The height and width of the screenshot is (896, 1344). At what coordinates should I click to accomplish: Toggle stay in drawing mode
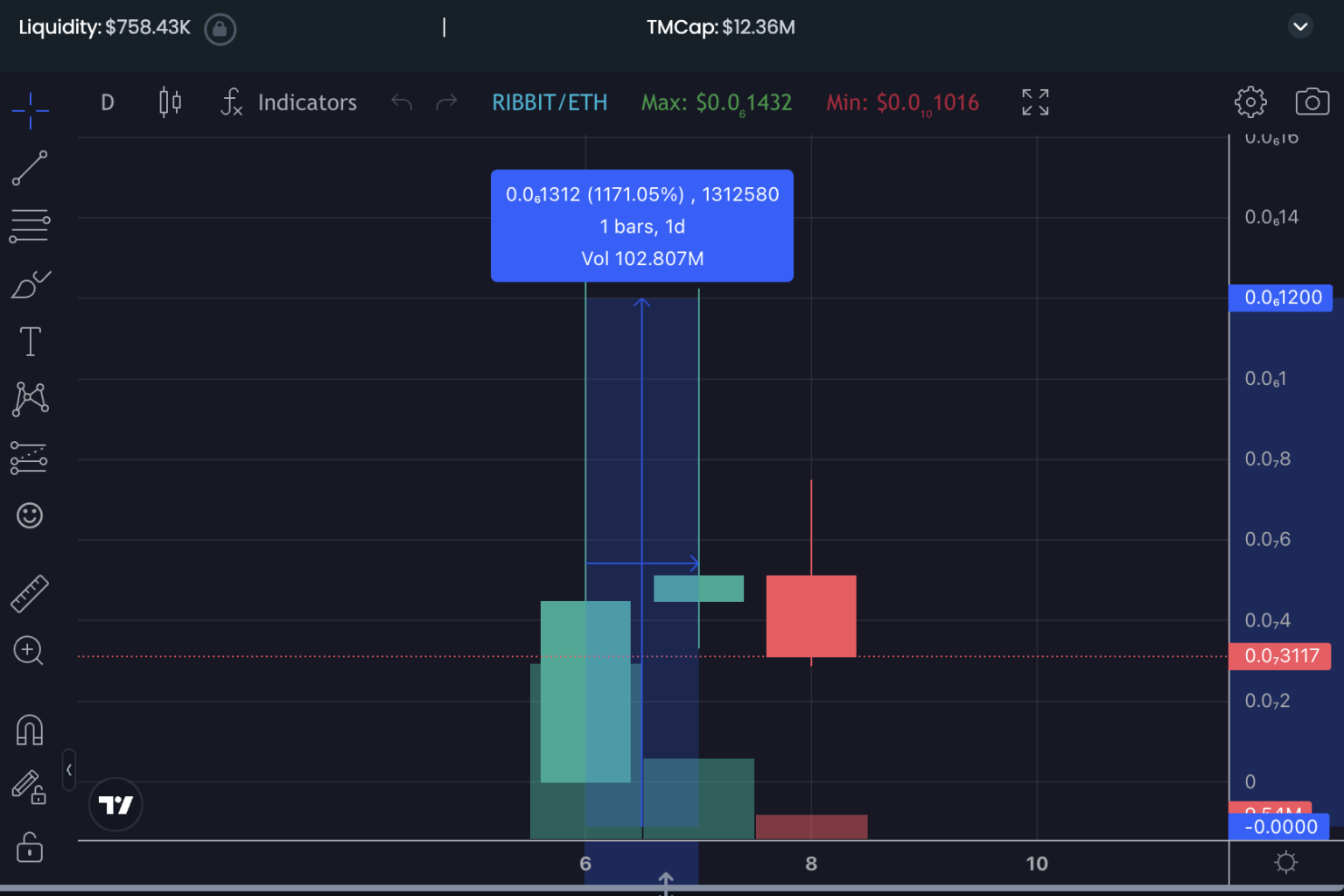click(29, 787)
